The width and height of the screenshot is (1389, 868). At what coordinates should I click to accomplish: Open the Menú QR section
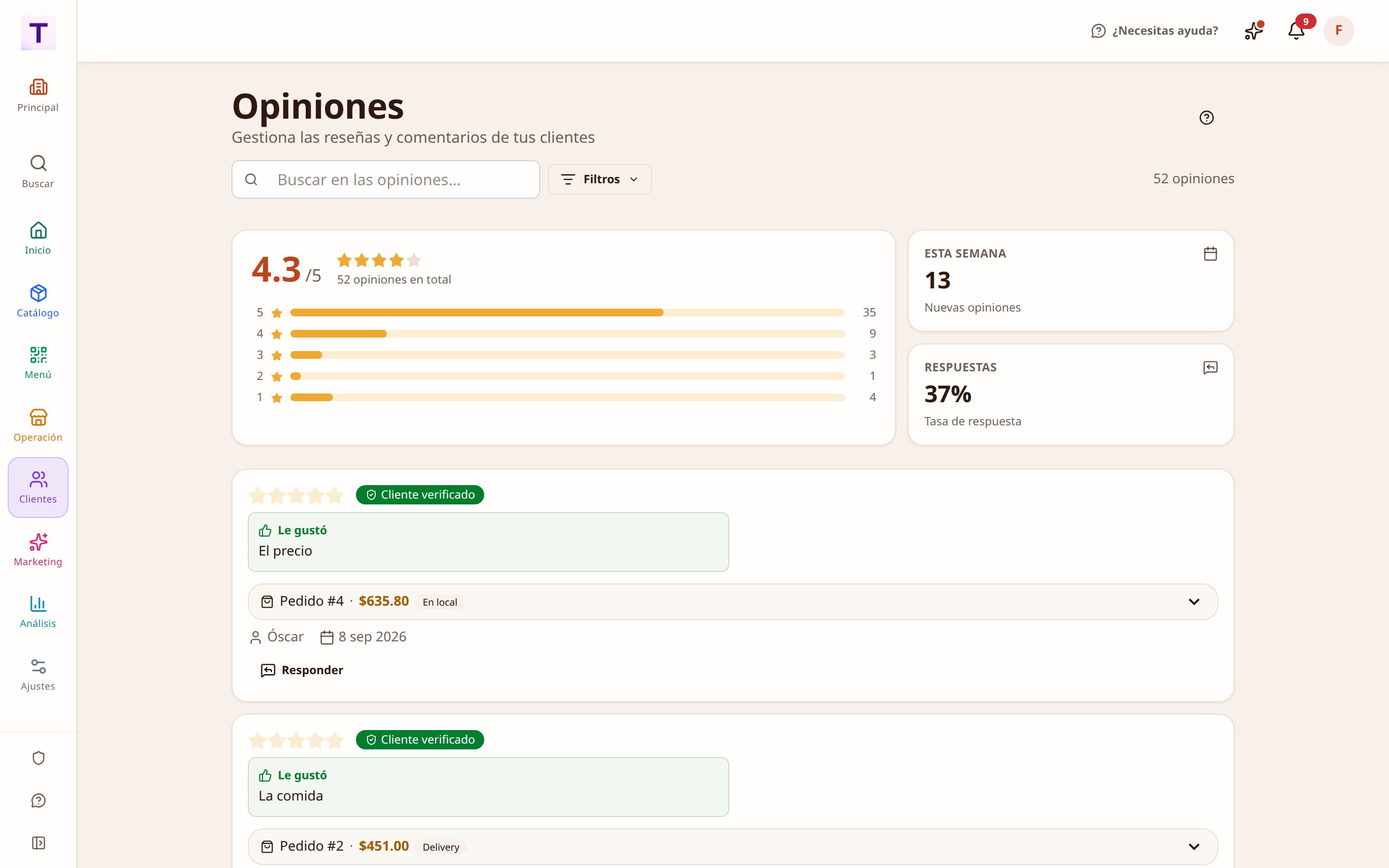38,363
